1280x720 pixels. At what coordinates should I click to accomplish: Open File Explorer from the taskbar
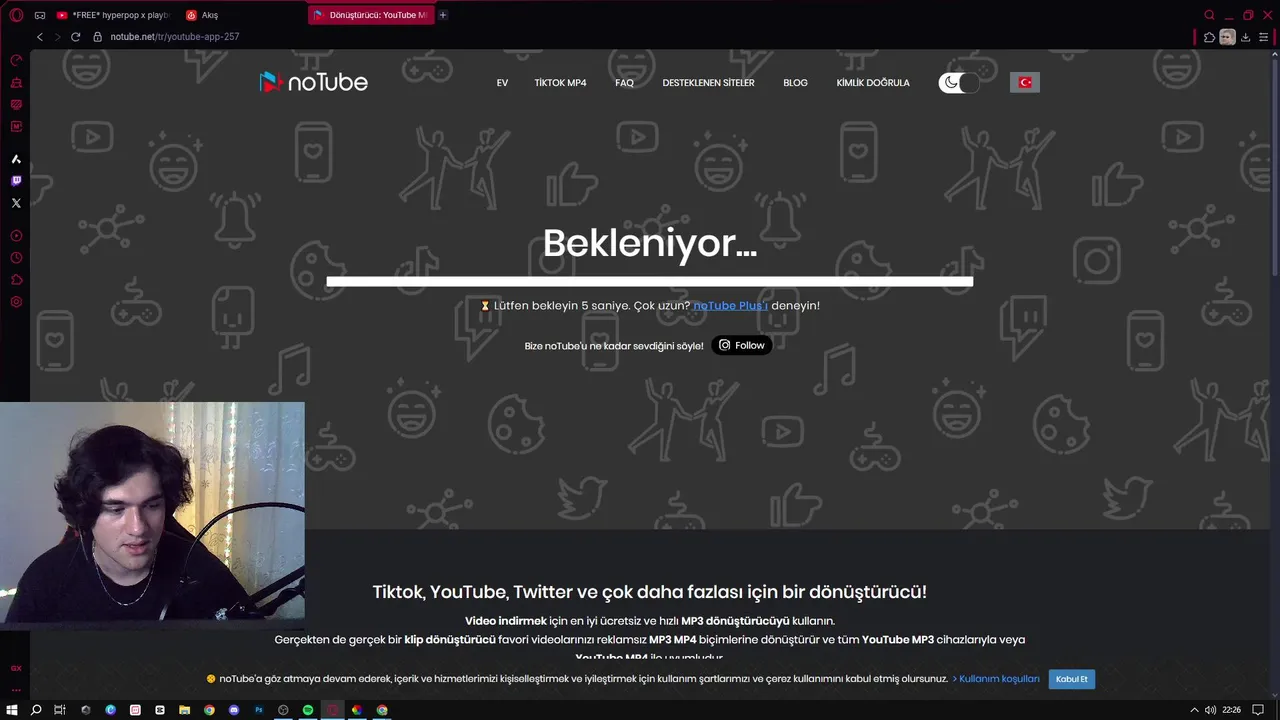(184, 710)
